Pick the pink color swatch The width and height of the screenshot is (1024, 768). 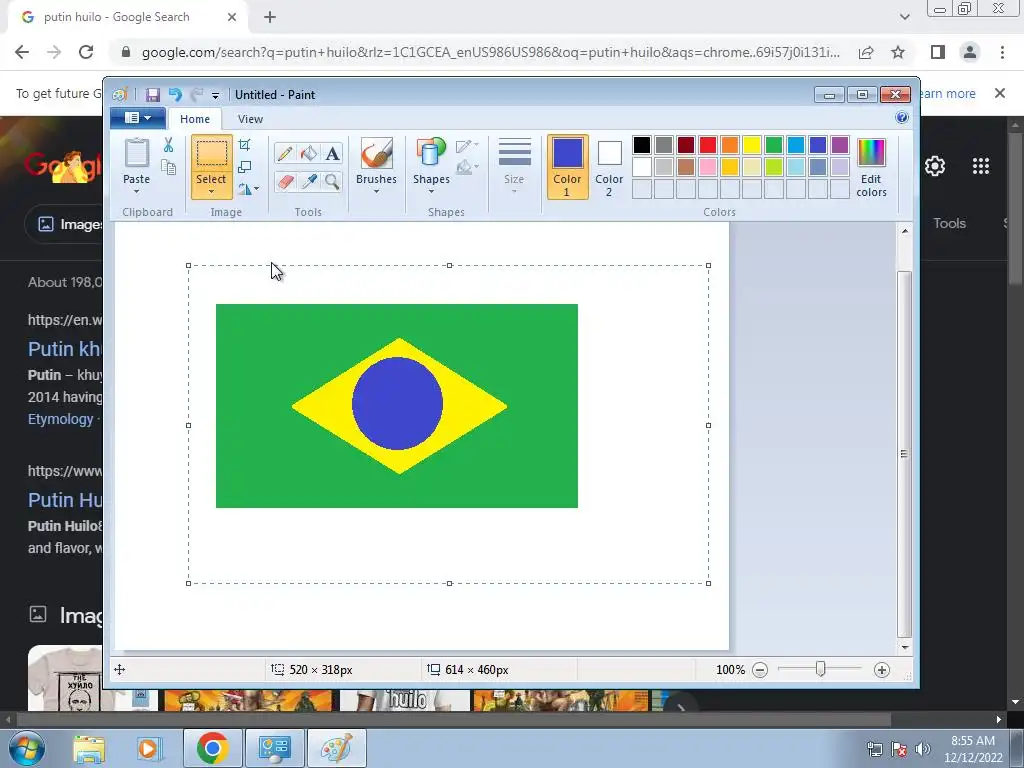point(708,167)
